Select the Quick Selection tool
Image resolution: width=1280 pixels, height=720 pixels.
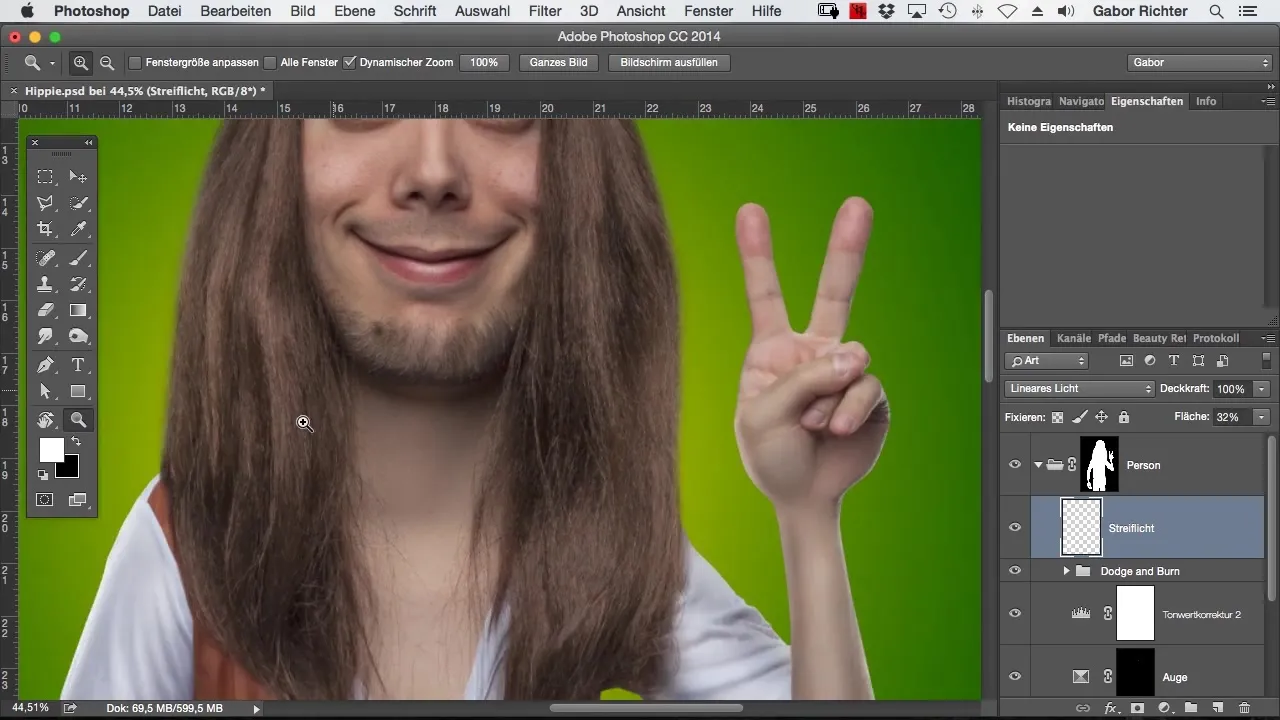point(78,203)
